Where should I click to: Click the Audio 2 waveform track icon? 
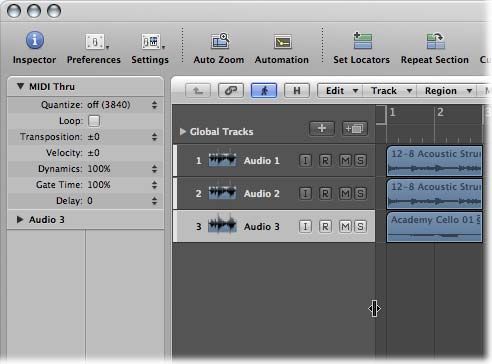(222, 193)
